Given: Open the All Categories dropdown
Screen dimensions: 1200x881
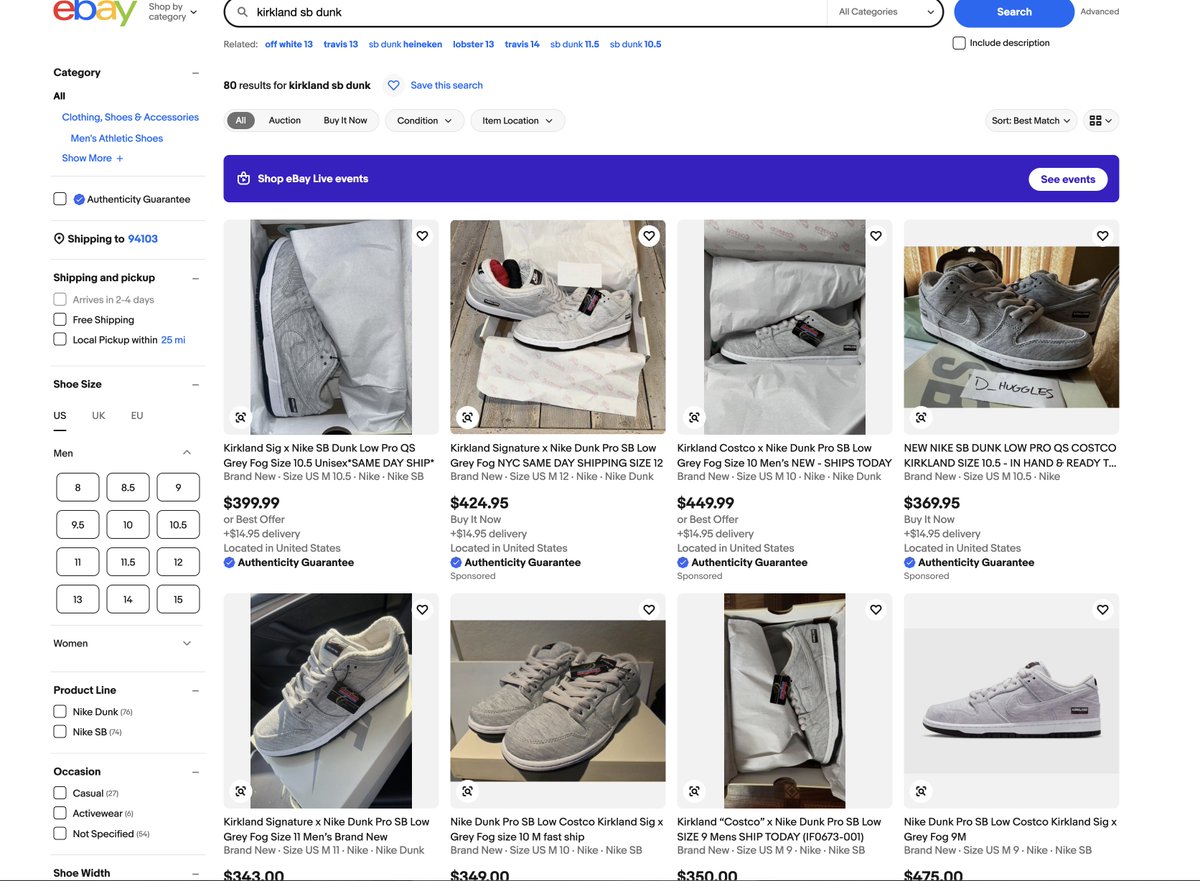Looking at the screenshot, I should (885, 12).
